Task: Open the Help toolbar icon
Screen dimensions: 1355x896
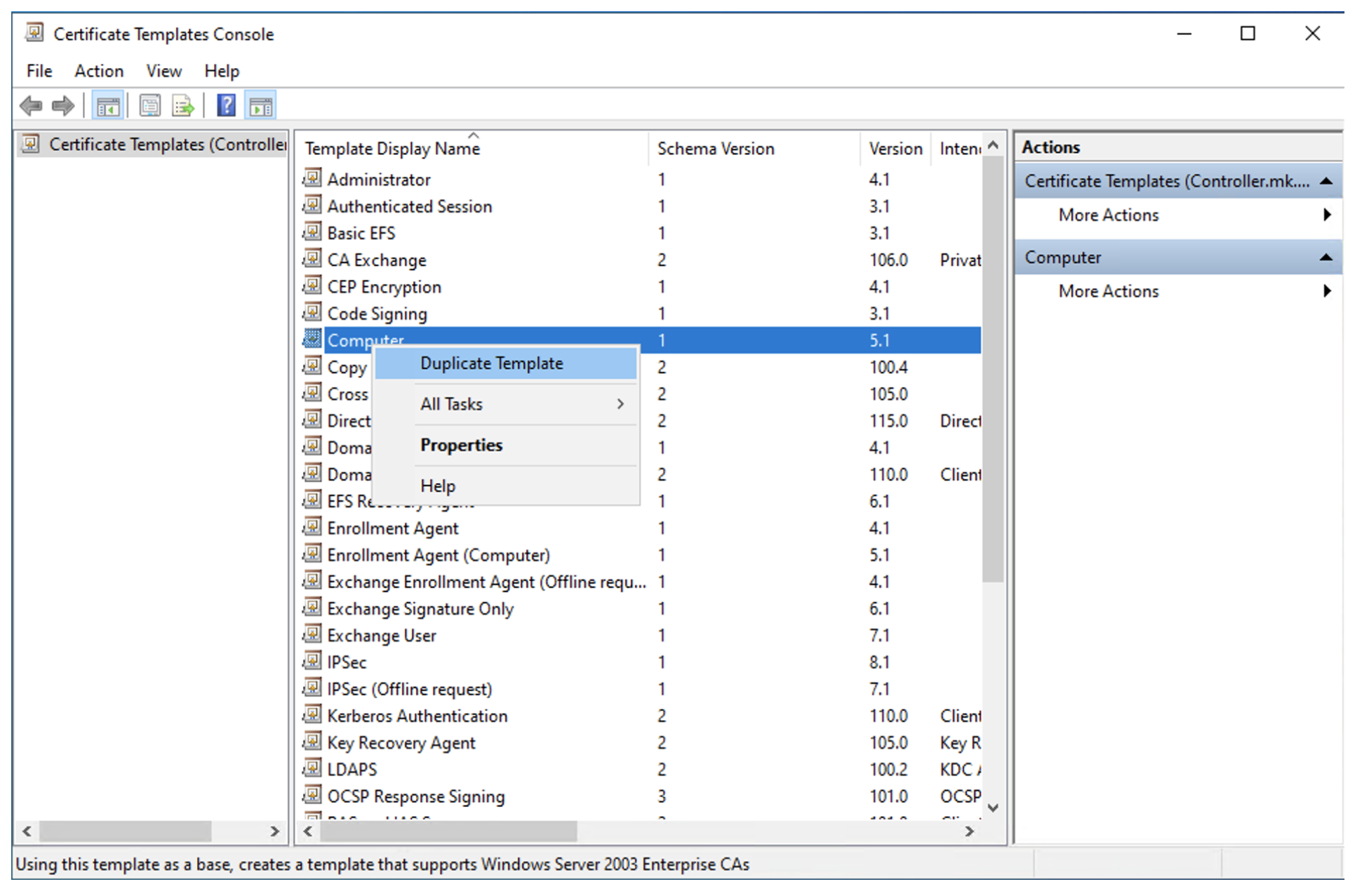Action: [x=226, y=105]
